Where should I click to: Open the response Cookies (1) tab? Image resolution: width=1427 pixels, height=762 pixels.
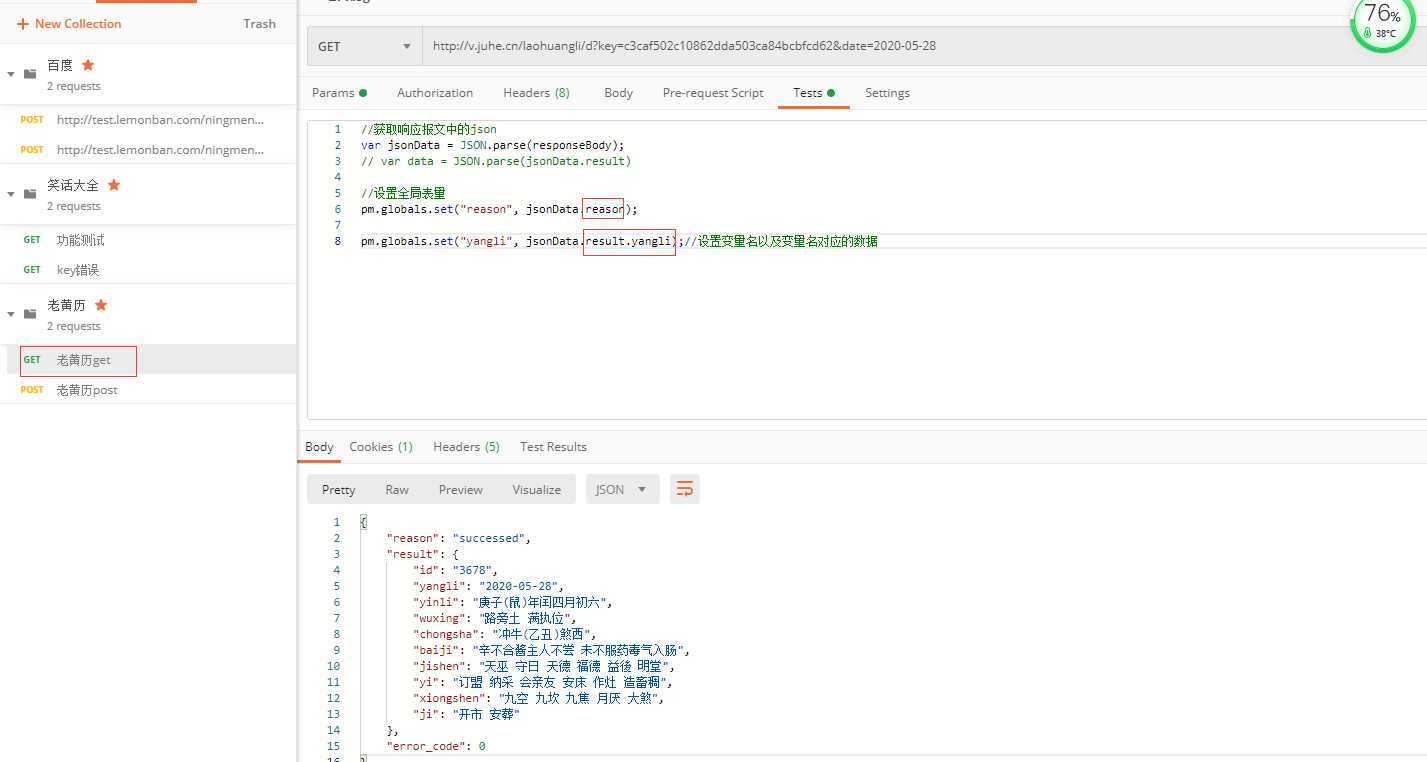click(x=381, y=447)
